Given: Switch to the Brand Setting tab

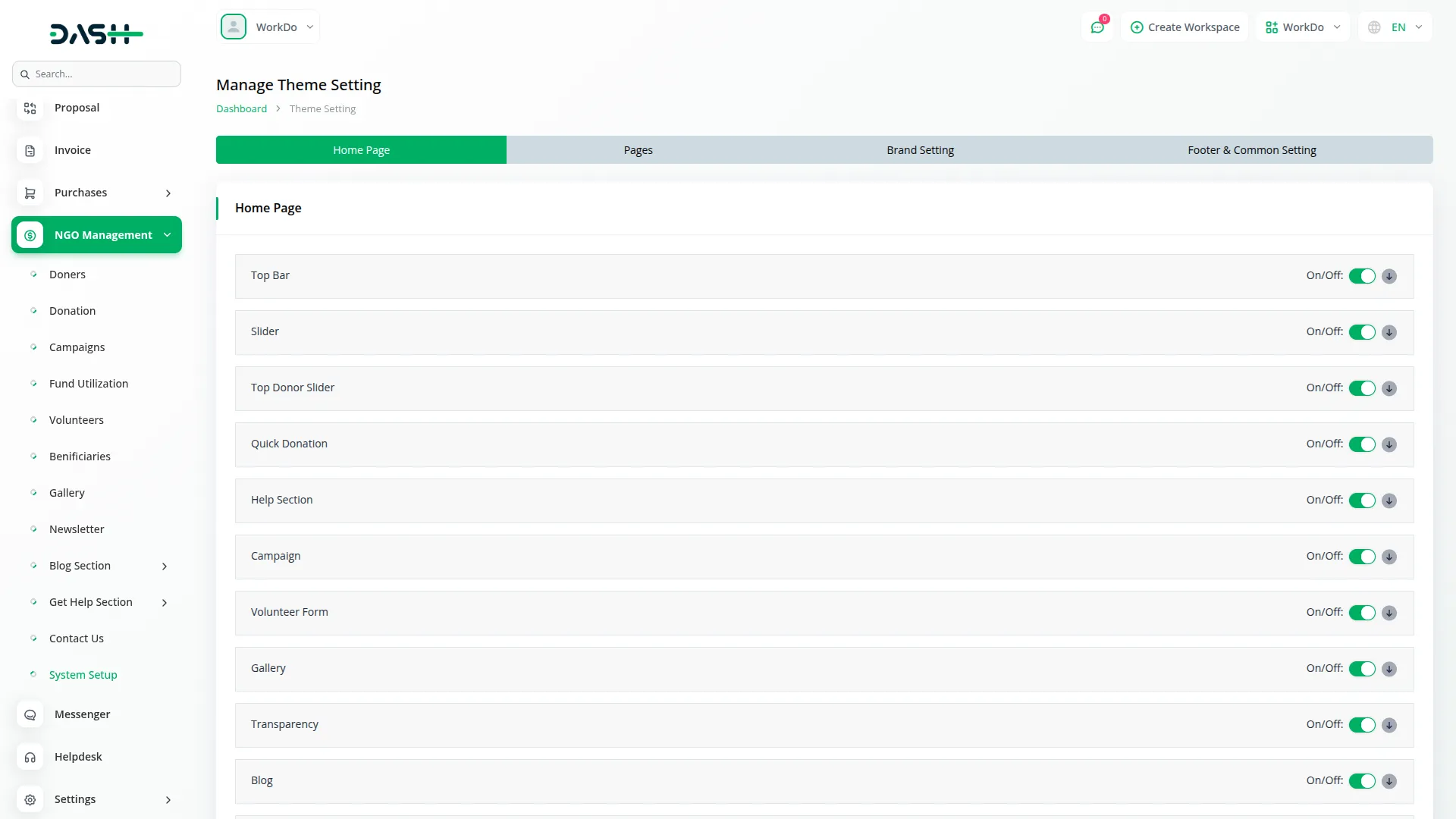Looking at the screenshot, I should [x=920, y=150].
